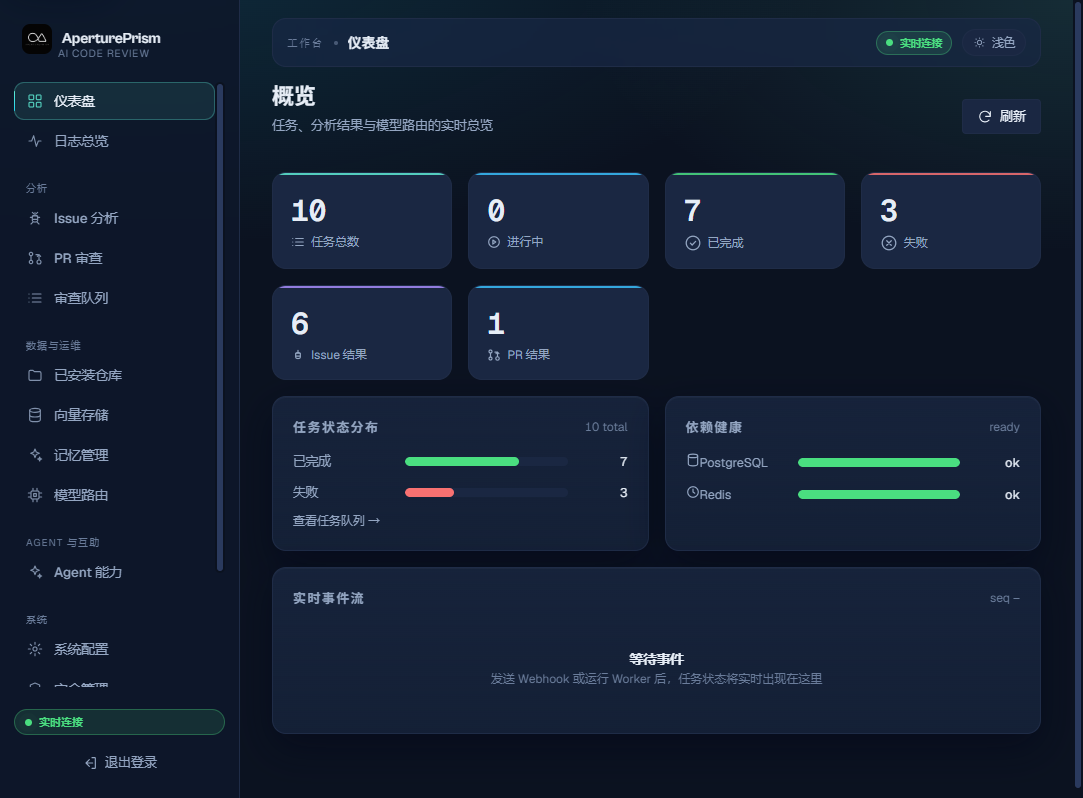Open 向量存储 section
Viewport: 1083px width, 798px height.
[x=114, y=415]
